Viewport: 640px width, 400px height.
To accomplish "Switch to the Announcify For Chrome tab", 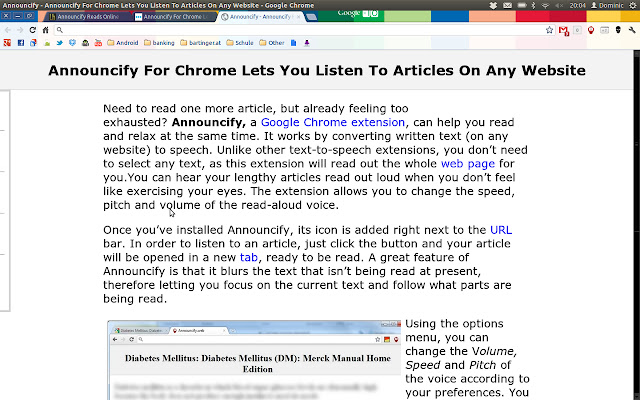I will (x=173, y=17).
